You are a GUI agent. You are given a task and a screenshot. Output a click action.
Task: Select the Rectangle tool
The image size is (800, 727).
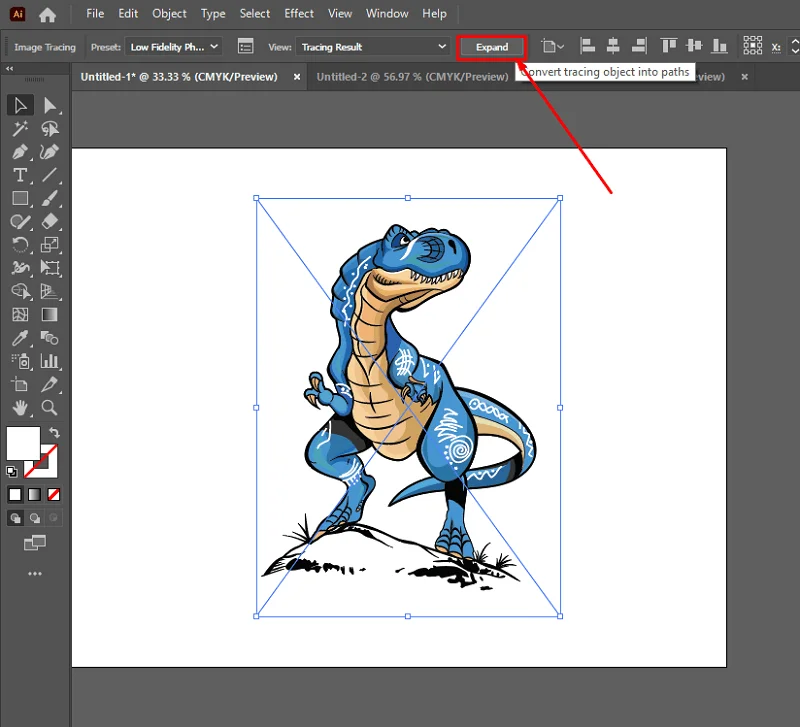(20, 198)
